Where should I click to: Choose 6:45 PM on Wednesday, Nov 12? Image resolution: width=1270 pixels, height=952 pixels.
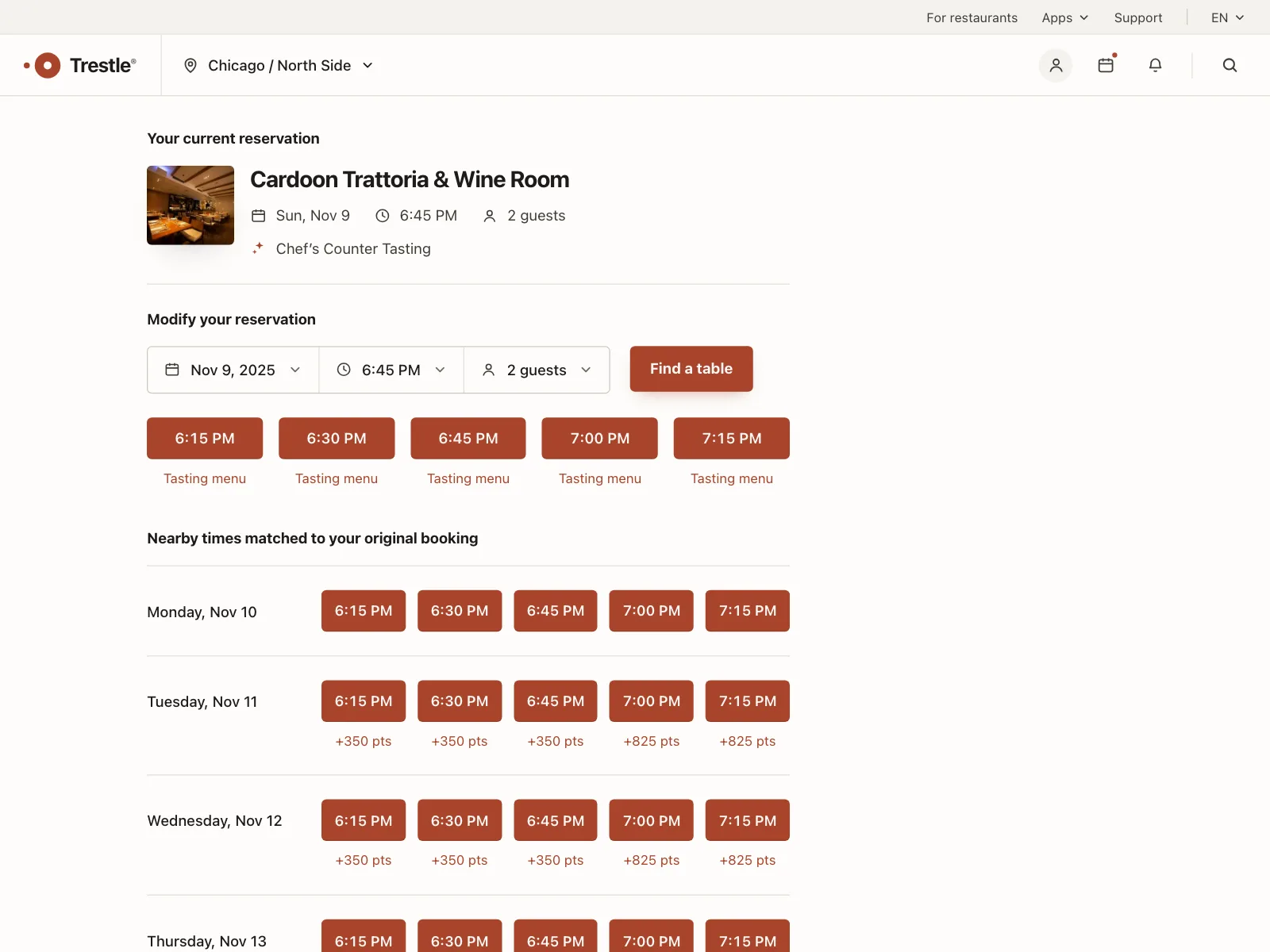click(x=556, y=820)
